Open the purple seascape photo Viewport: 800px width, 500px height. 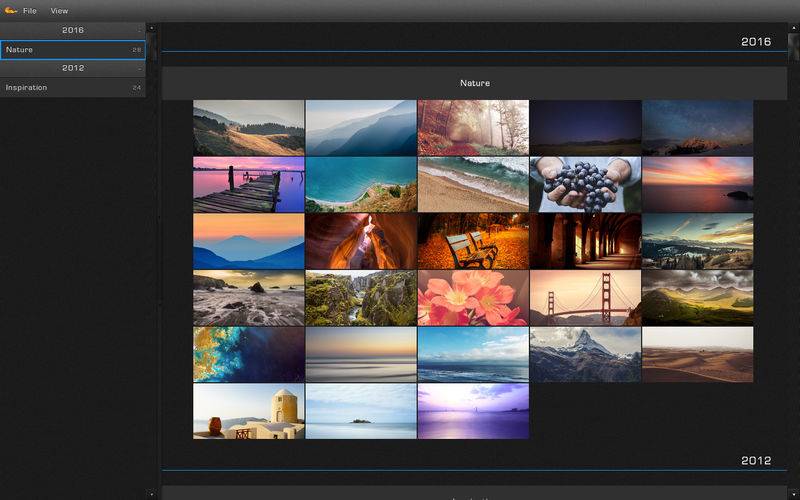tap(473, 411)
